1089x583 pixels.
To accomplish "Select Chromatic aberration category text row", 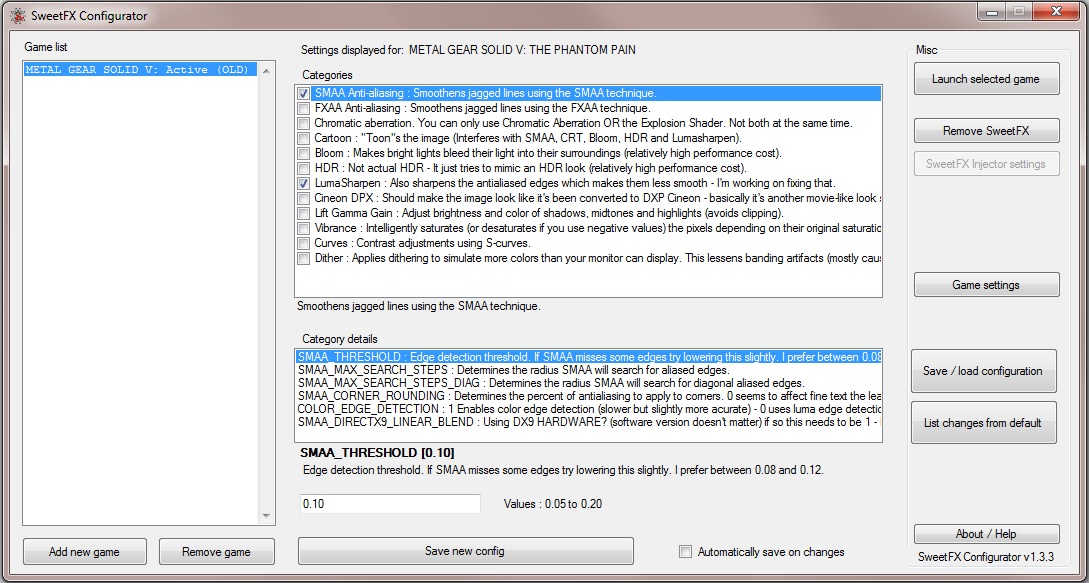I will [583, 123].
